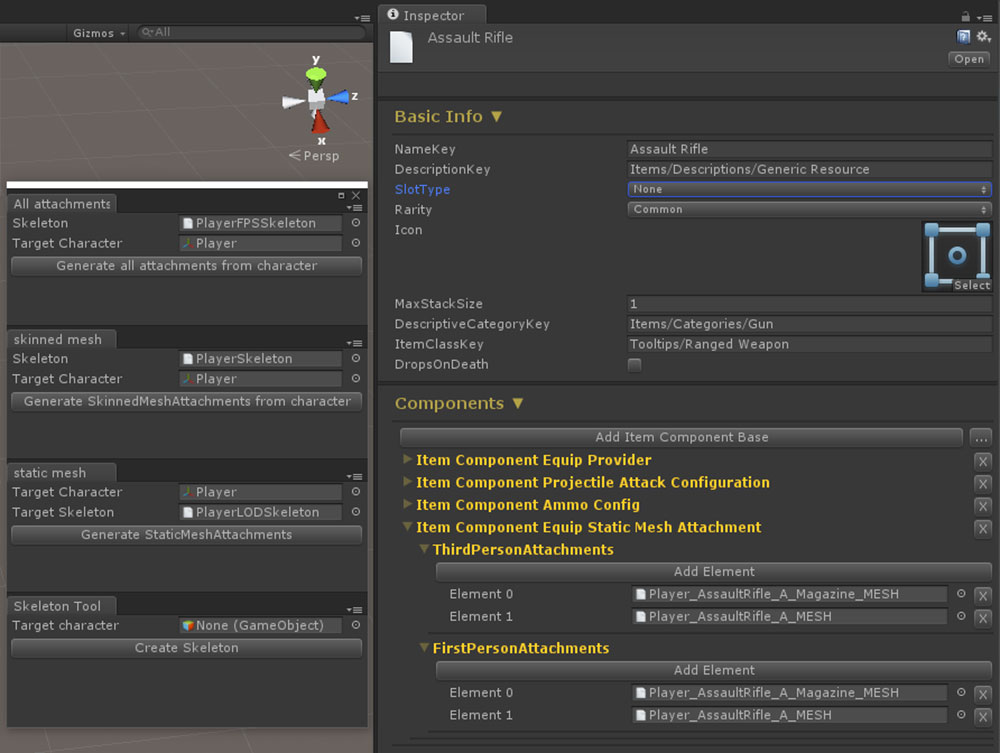
Task: Open the Rarity dropdown set to Common
Action: tap(809, 210)
